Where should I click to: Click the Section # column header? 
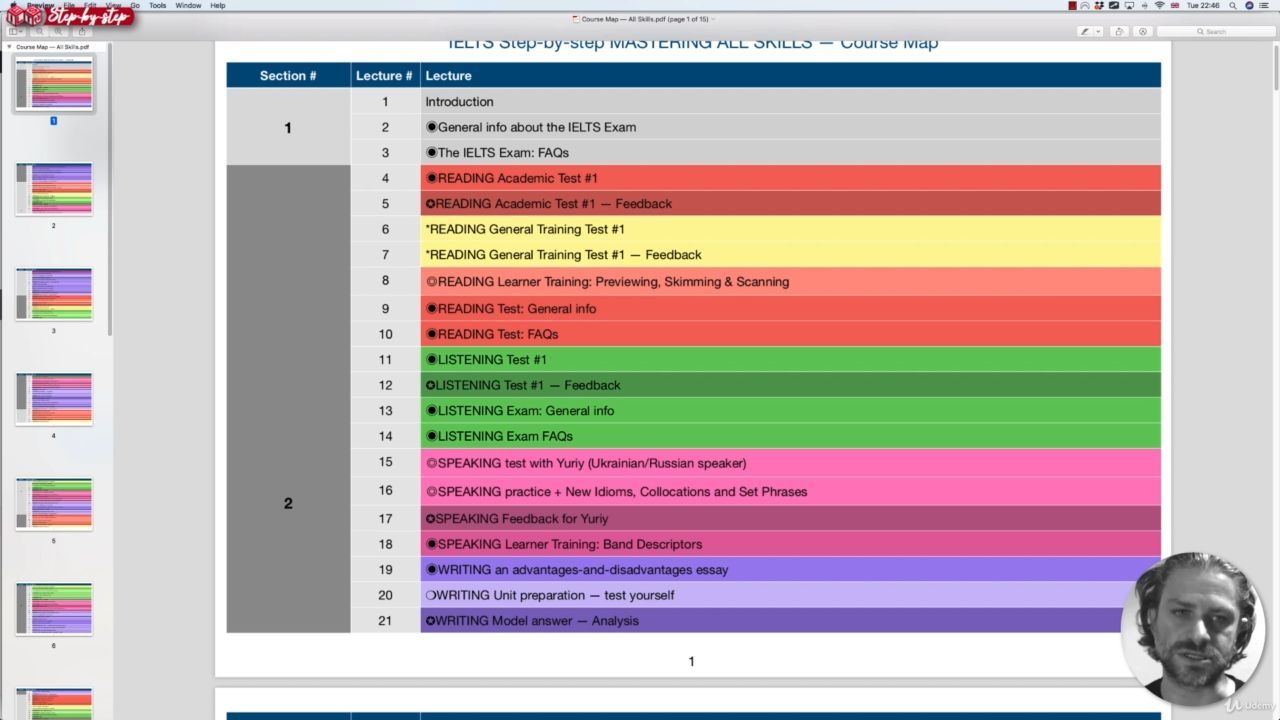(288, 75)
